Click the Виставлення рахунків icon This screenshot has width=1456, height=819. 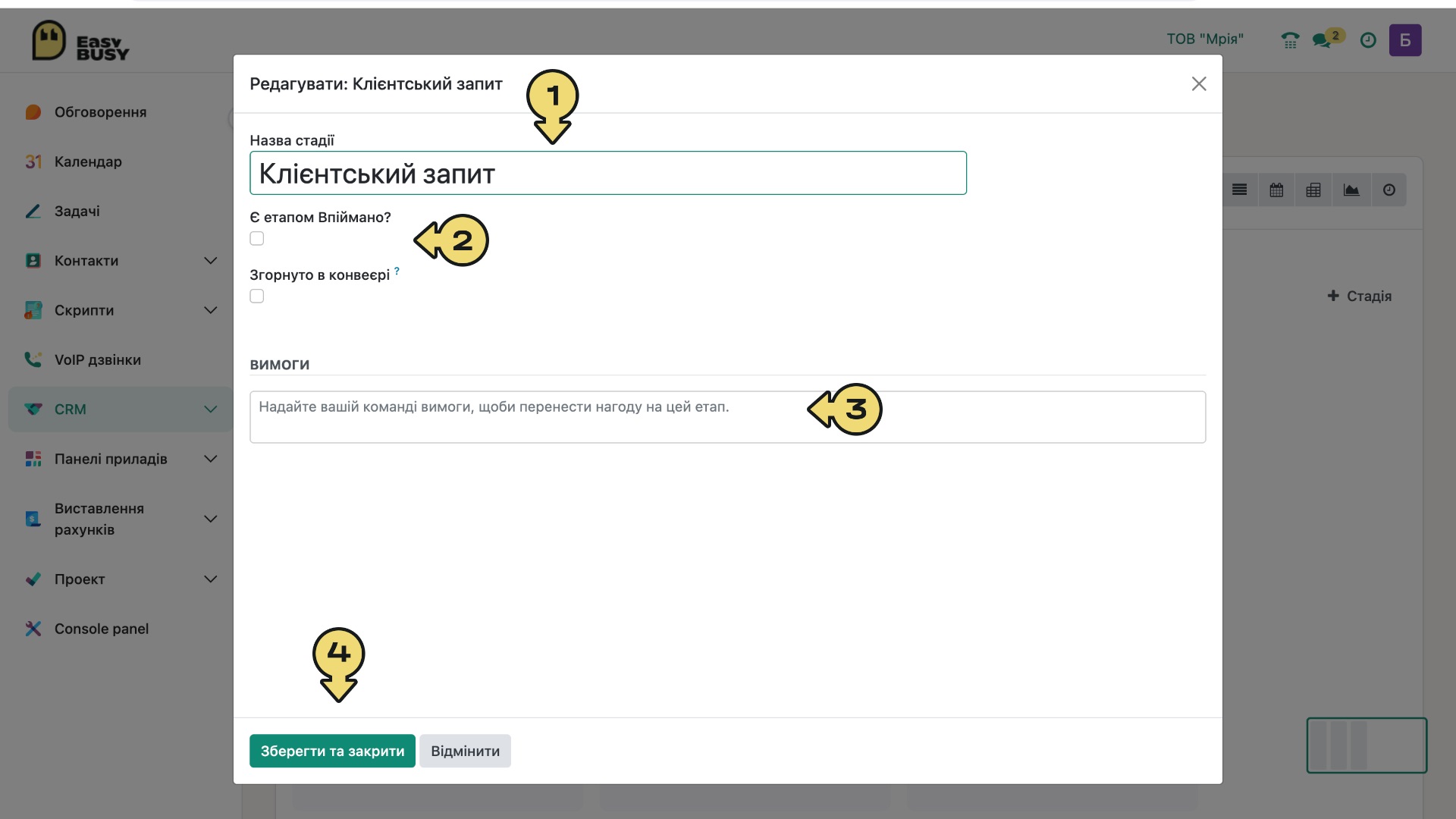(33, 519)
